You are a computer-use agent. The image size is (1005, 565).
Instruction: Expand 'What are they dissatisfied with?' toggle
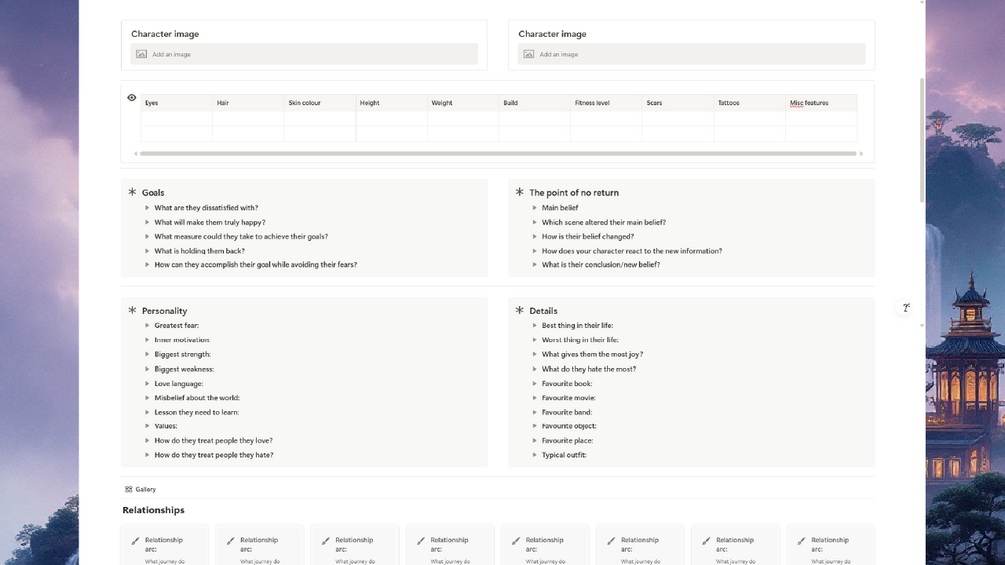tap(147, 208)
